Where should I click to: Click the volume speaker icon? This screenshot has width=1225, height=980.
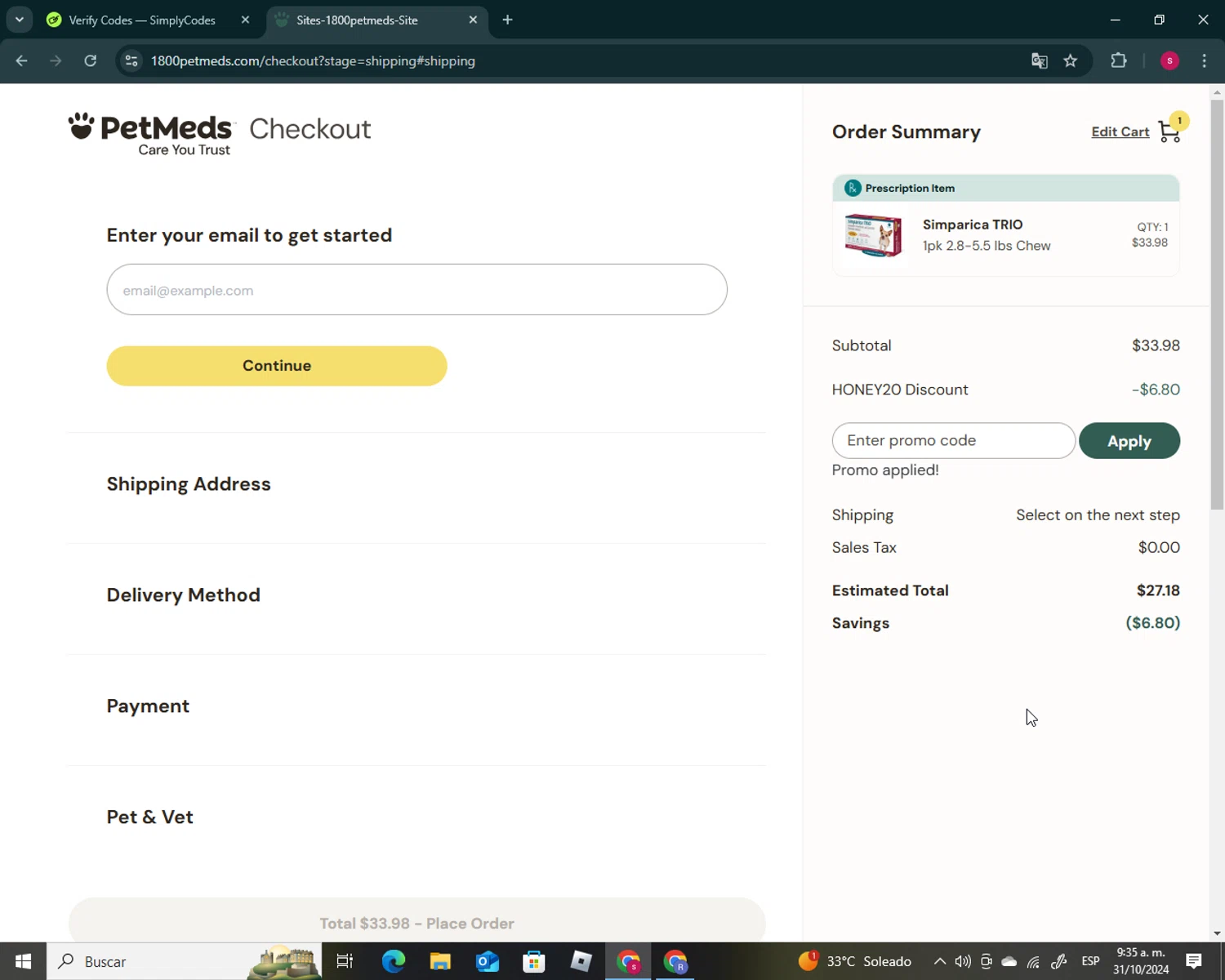tap(963, 961)
